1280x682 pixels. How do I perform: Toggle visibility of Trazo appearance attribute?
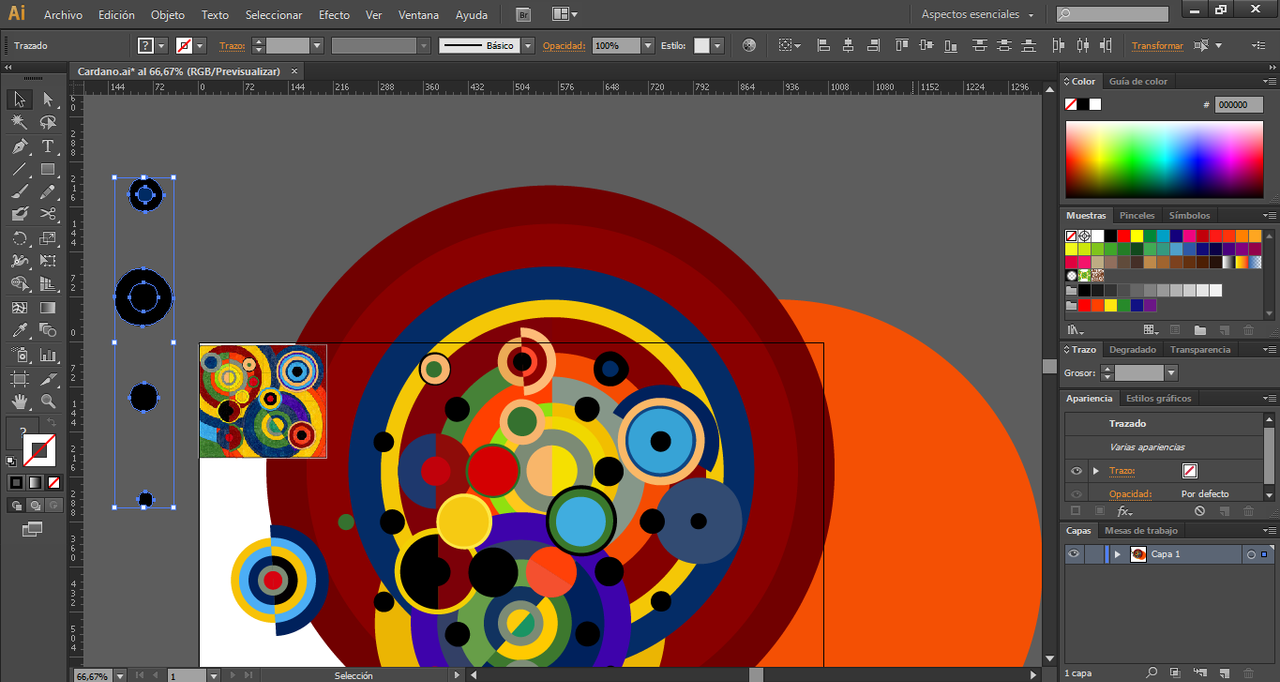[1076, 471]
